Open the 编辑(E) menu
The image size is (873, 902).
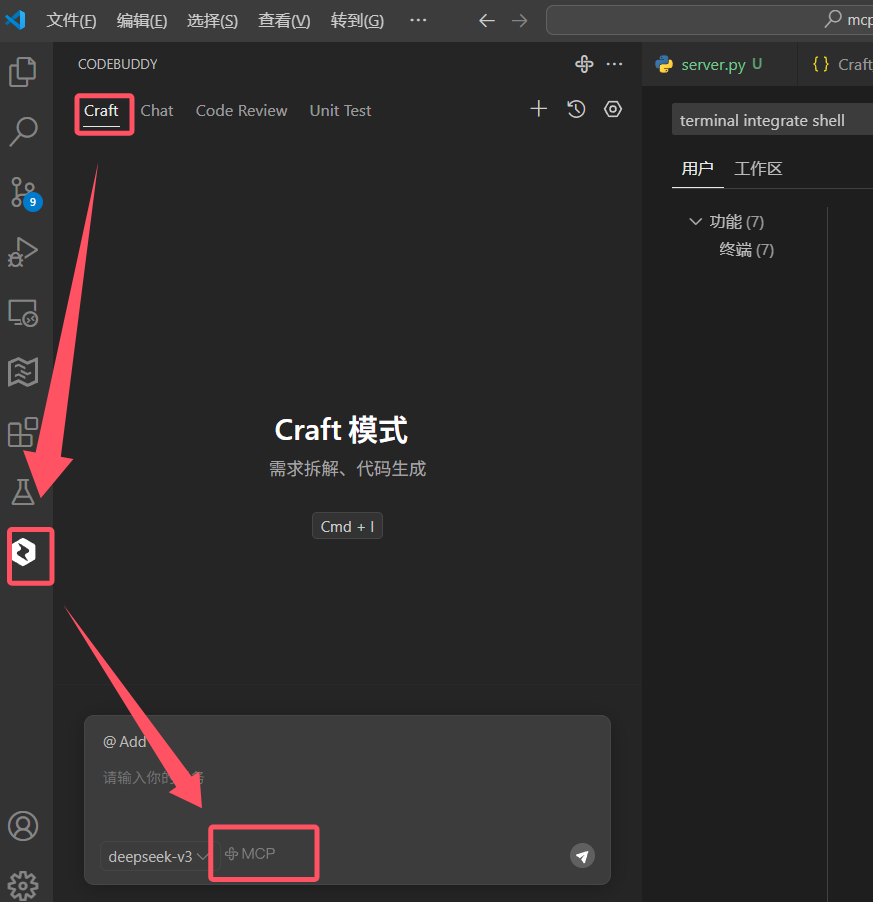(142, 21)
